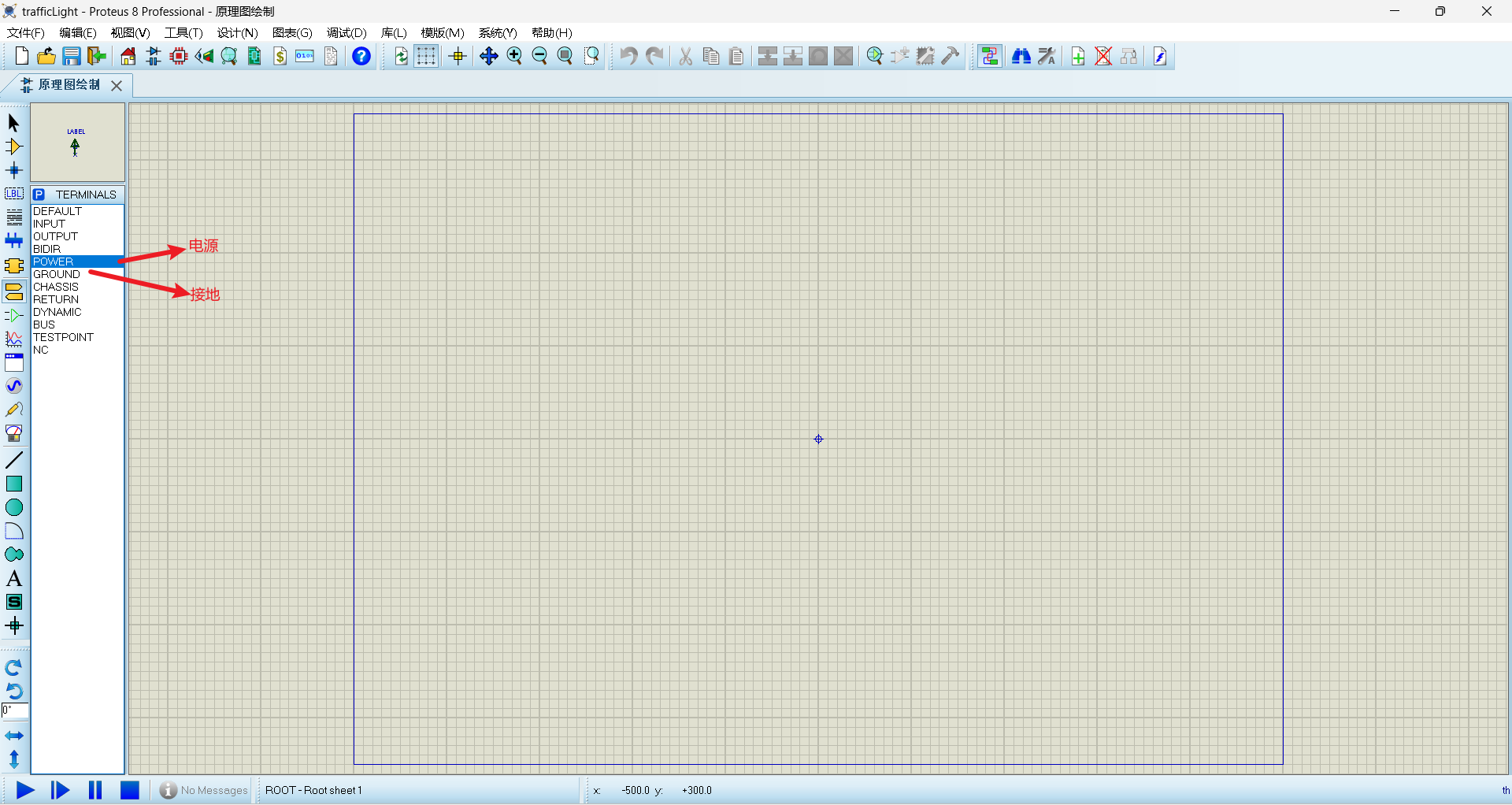
Task: Click the P pick-from-library button
Action: tap(39, 195)
